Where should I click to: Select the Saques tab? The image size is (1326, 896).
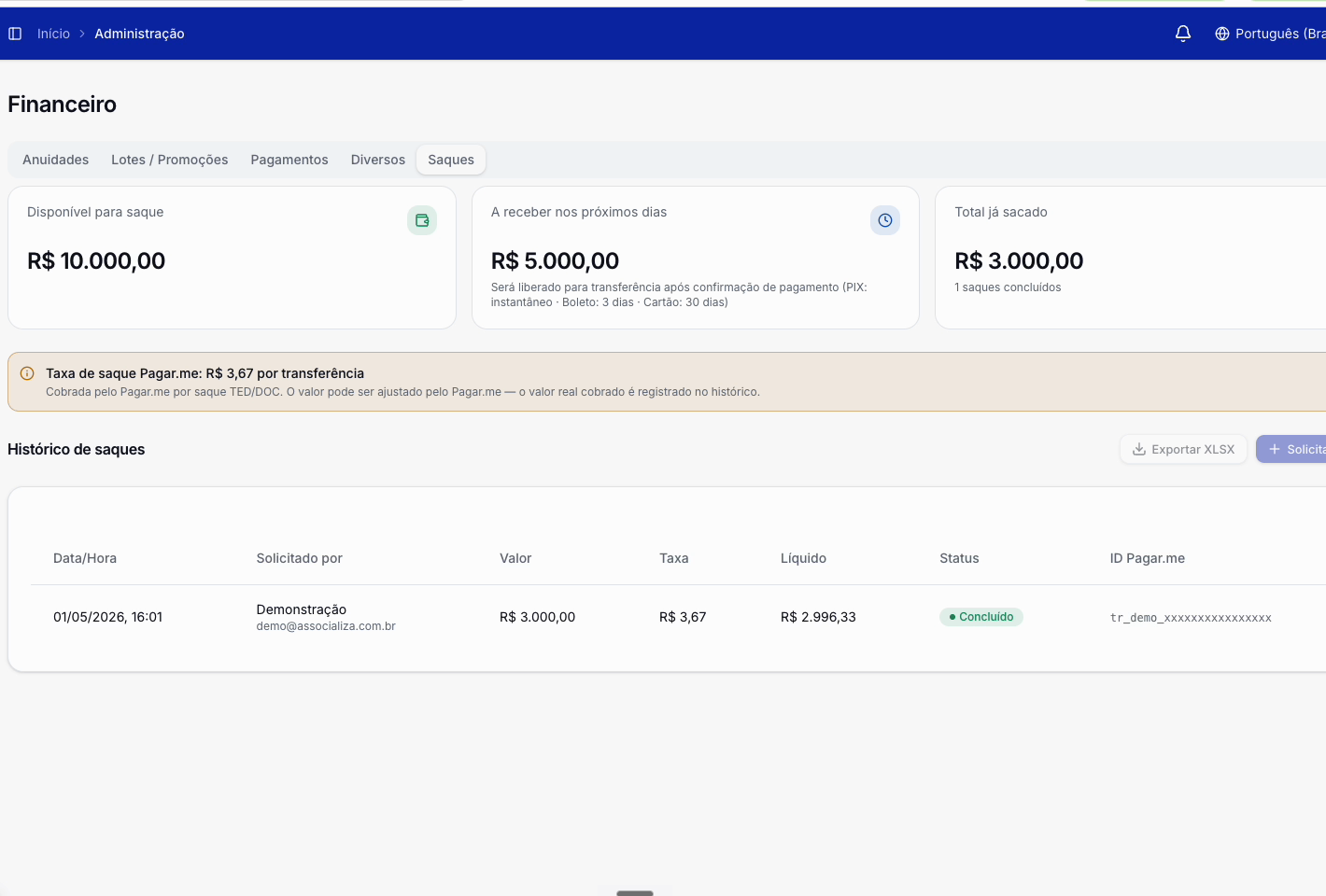451,160
